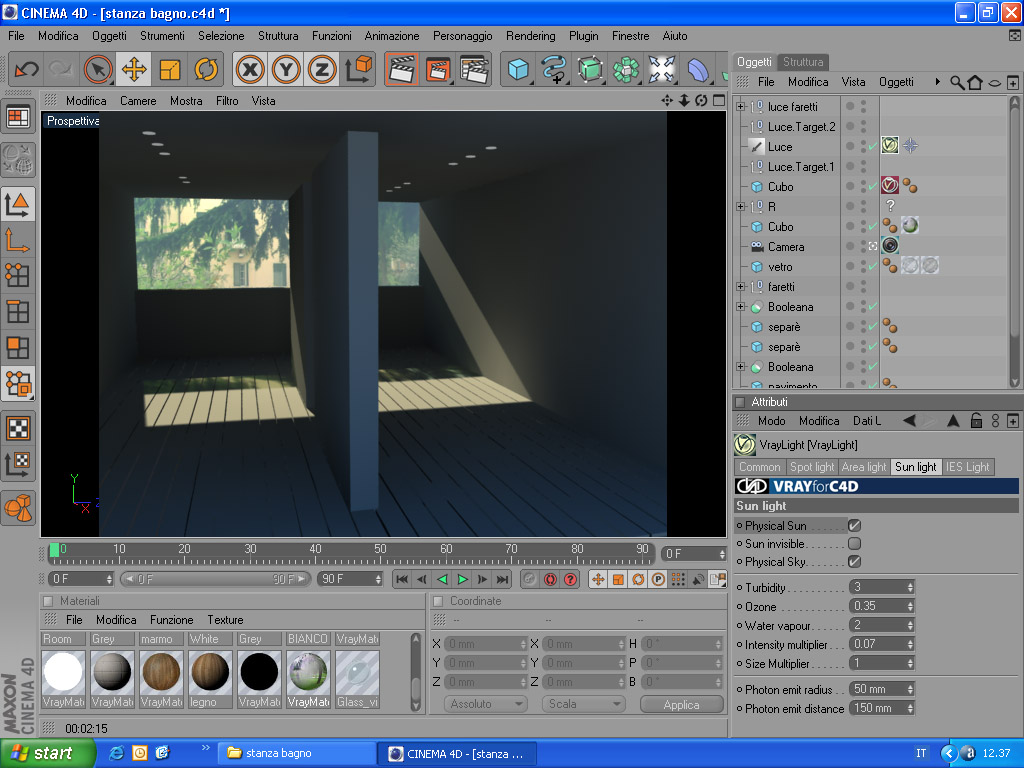Viewport: 1024px width, 768px height.
Task: Enable the polygons mode icon
Action: [18, 347]
